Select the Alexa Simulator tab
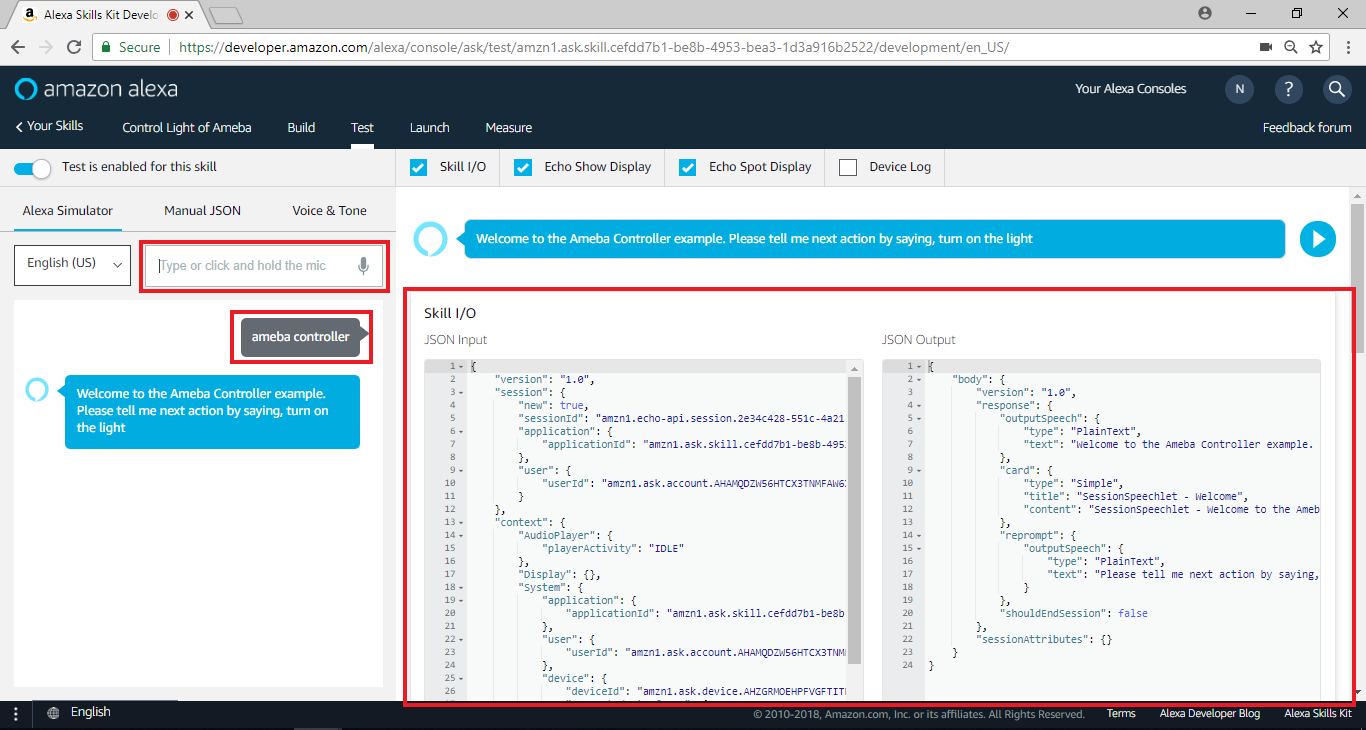 tap(68, 210)
